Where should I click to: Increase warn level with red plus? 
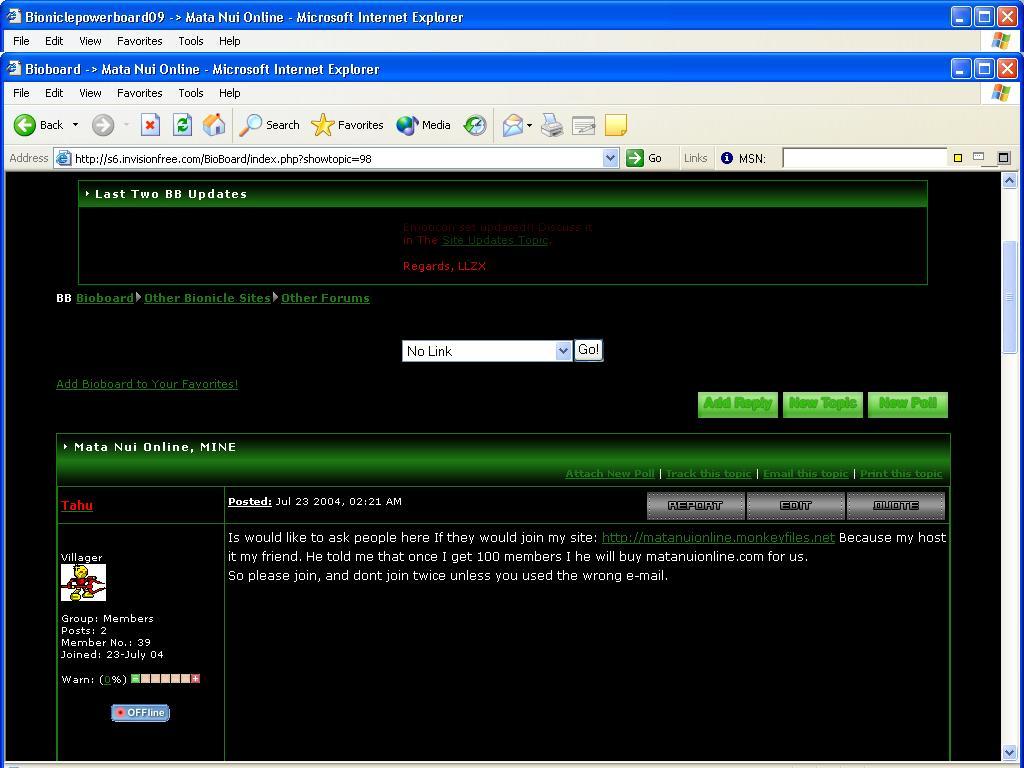pos(195,679)
